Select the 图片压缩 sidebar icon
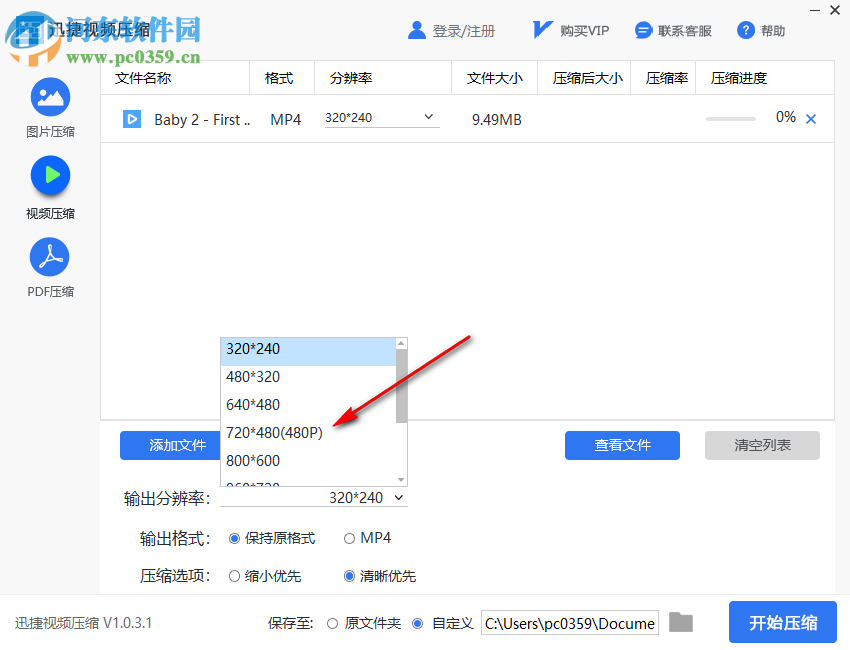Image resolution: width=850 pixels, height=650 pixels. (x=50, y=95)
